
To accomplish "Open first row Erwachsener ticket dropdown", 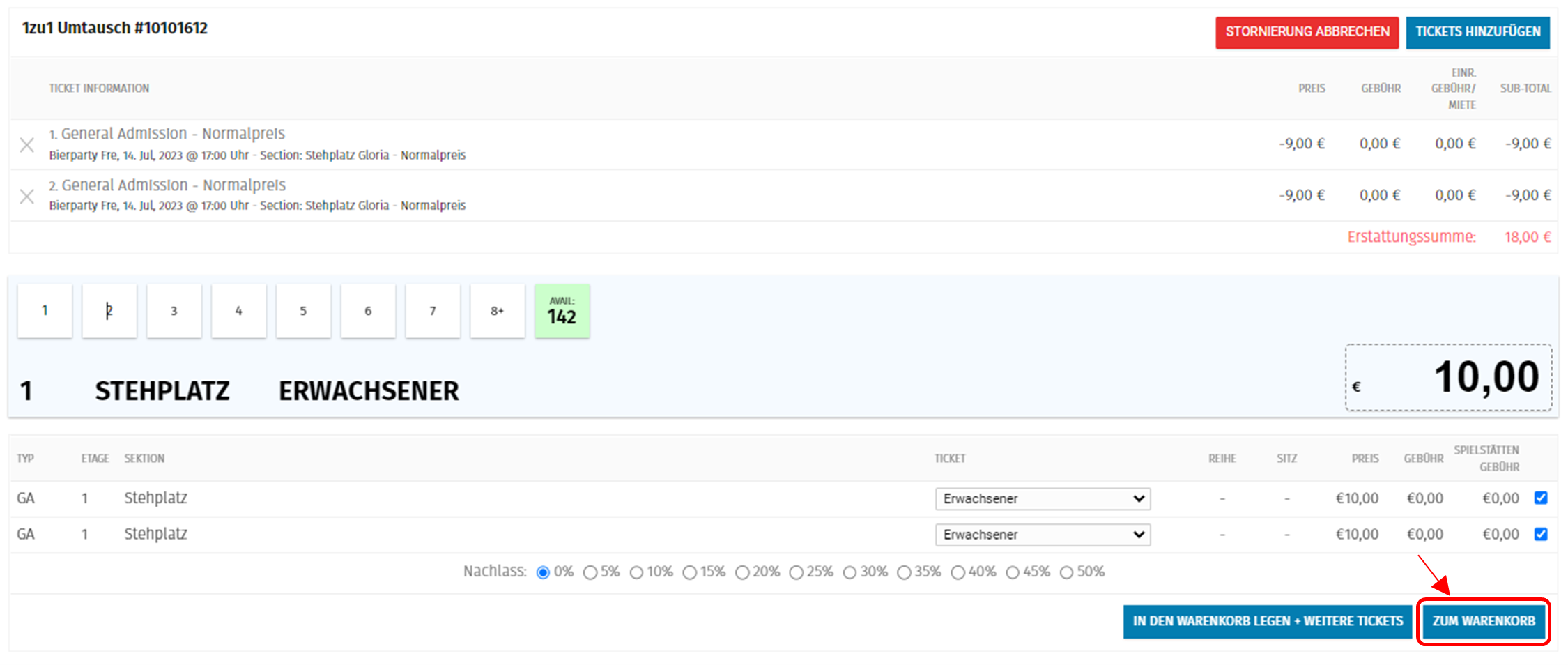I will tap(1043, 498).
